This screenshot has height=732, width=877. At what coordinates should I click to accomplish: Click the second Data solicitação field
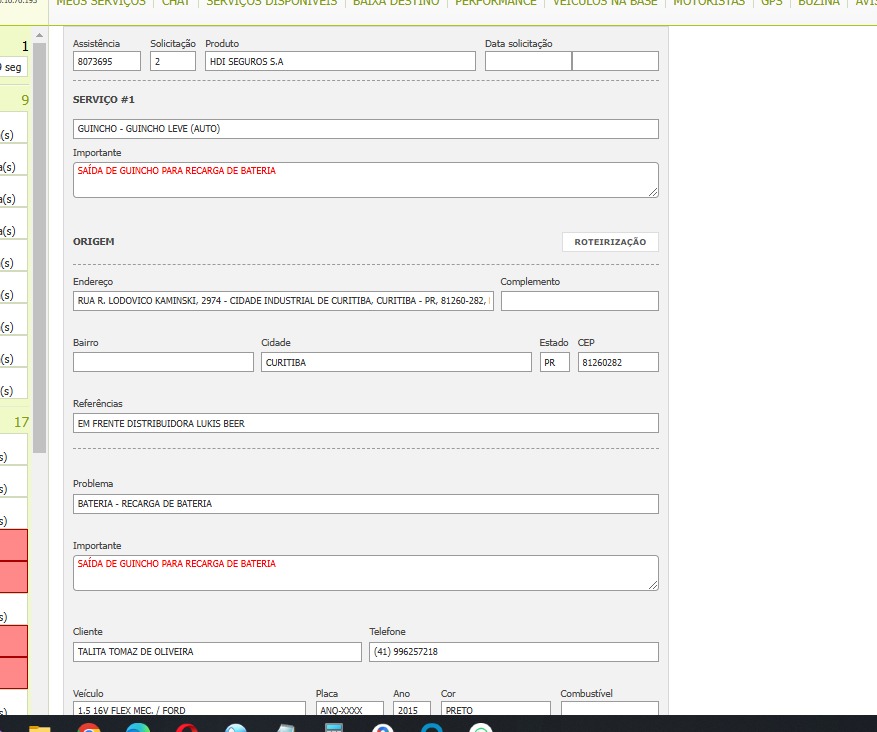pos(615,62)
